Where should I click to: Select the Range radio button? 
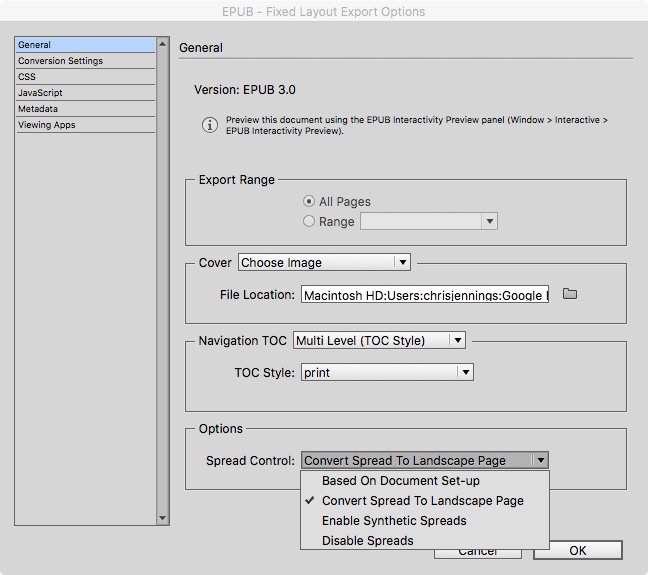pyautogui.click(x=309, y=221)
